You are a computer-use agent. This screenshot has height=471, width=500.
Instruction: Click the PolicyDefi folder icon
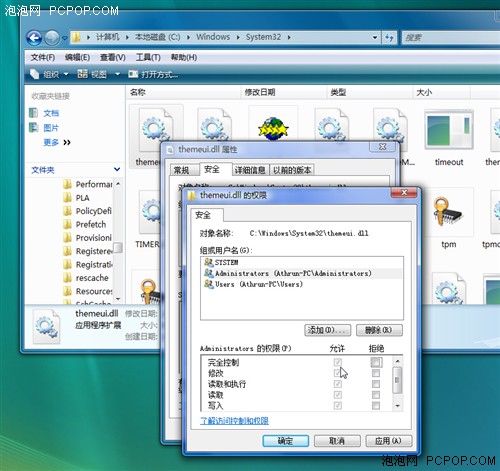pos(67,211)
